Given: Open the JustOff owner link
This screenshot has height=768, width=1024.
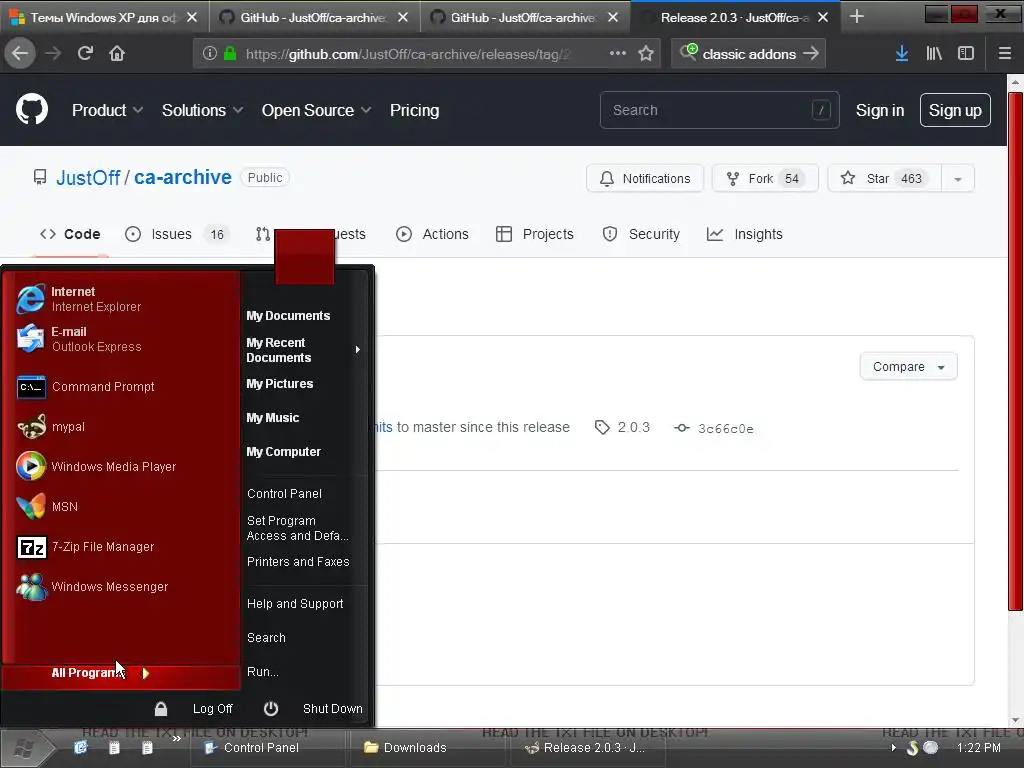Looking at the screenshot, I should click(x=88, y=178).
